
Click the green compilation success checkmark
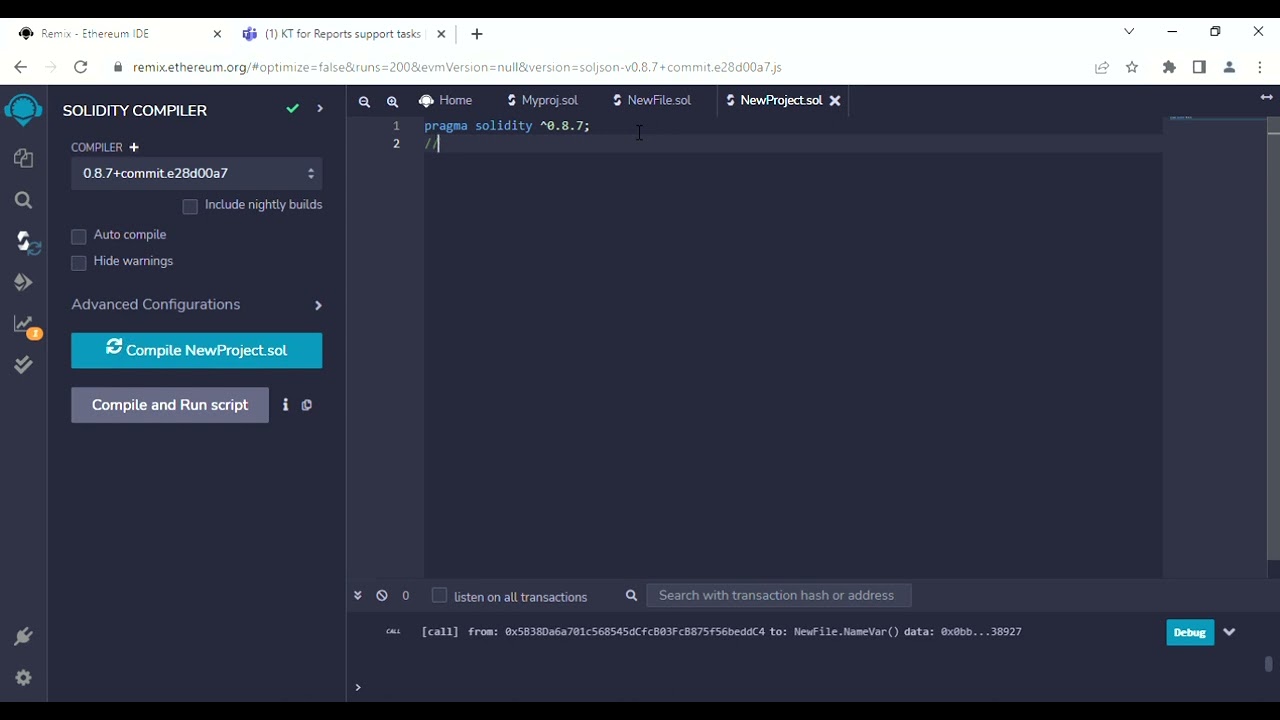pyautogui.click(x=292, y=109)
